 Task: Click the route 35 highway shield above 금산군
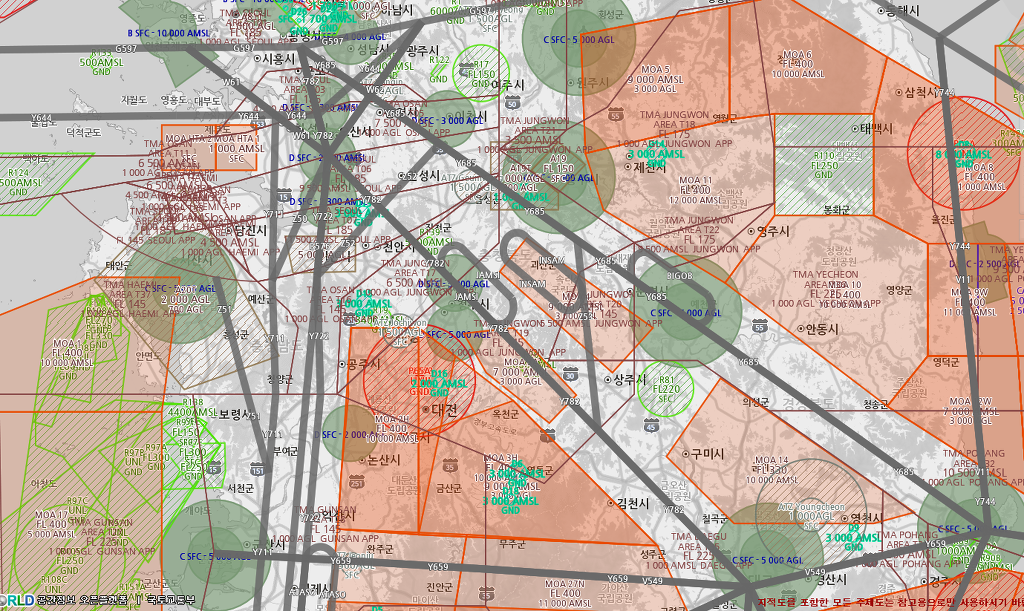click(x=449, y=465)
